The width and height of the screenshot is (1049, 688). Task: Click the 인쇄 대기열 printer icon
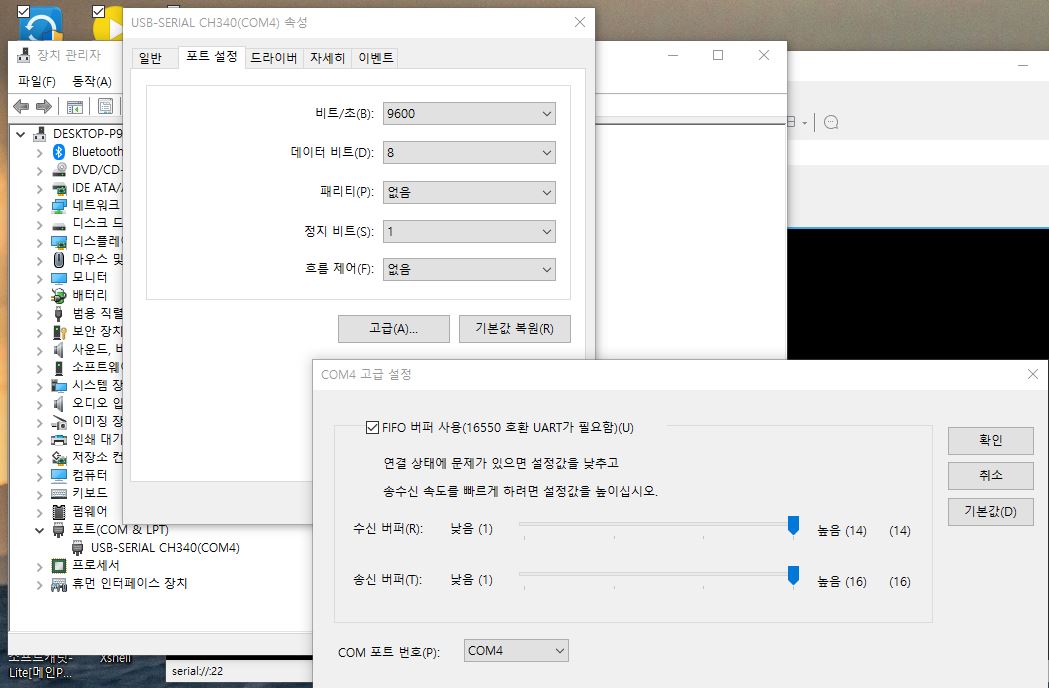click(59, 440)
